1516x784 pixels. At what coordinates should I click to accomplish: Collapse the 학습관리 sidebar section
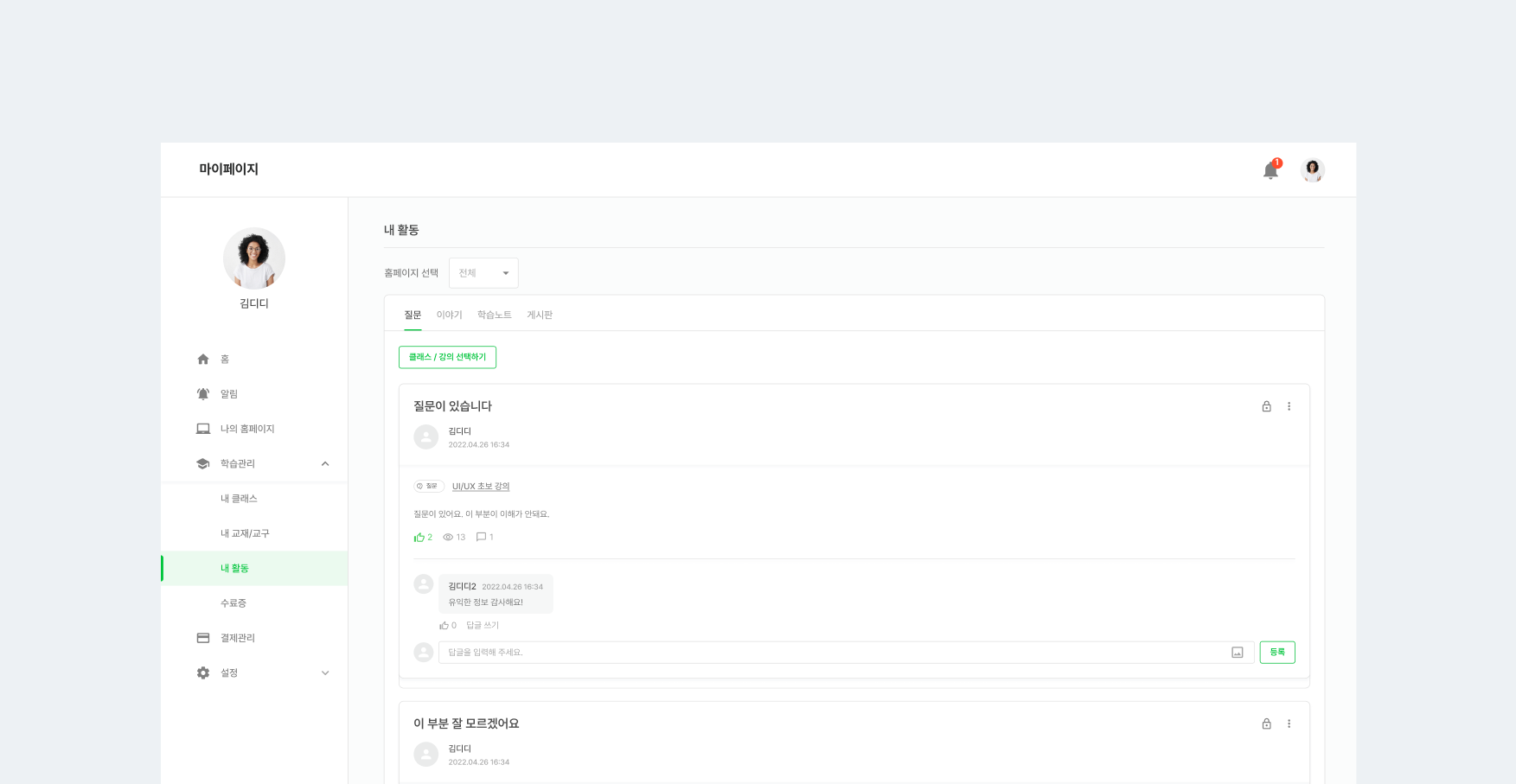click(x=325, y=464)
